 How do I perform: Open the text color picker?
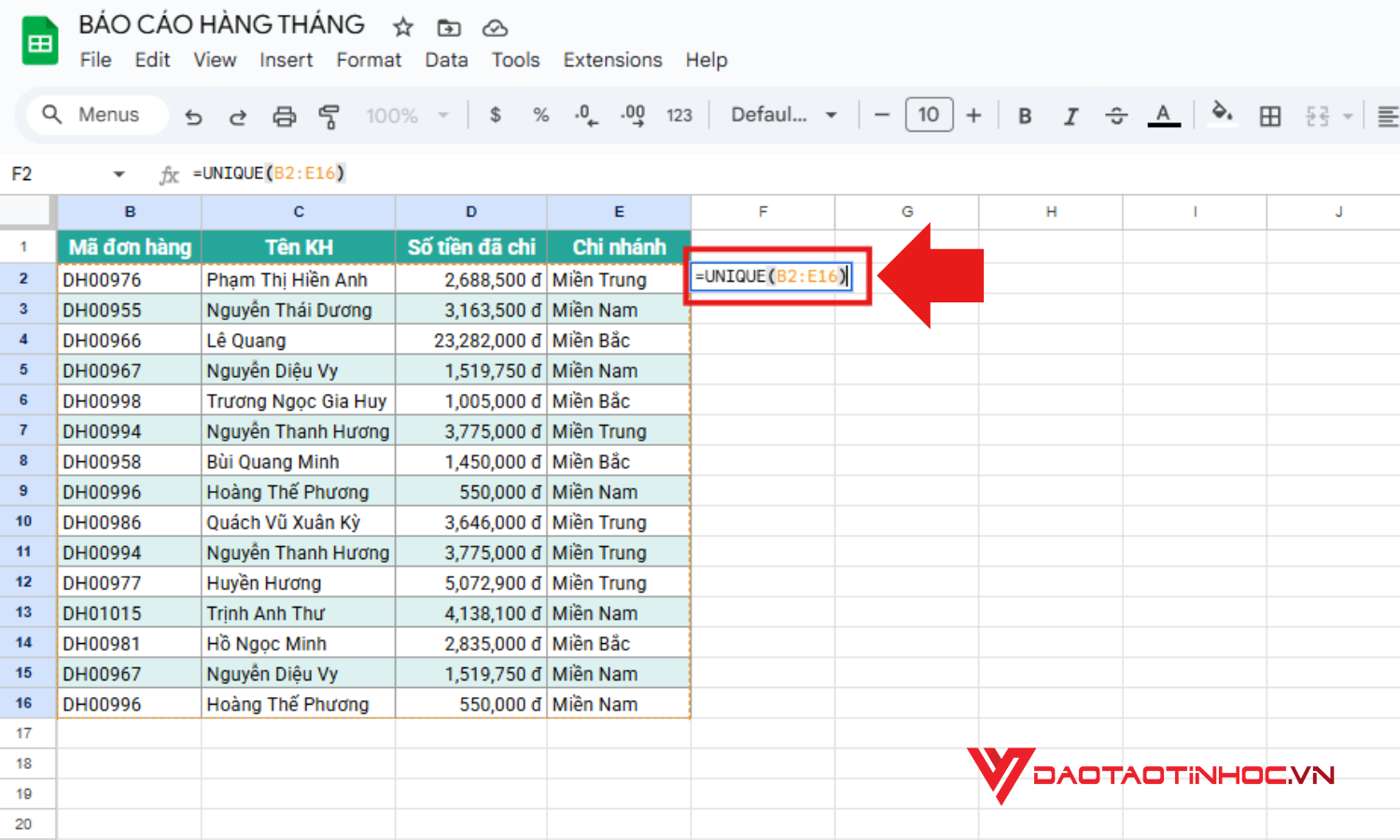coord(1163,116)
